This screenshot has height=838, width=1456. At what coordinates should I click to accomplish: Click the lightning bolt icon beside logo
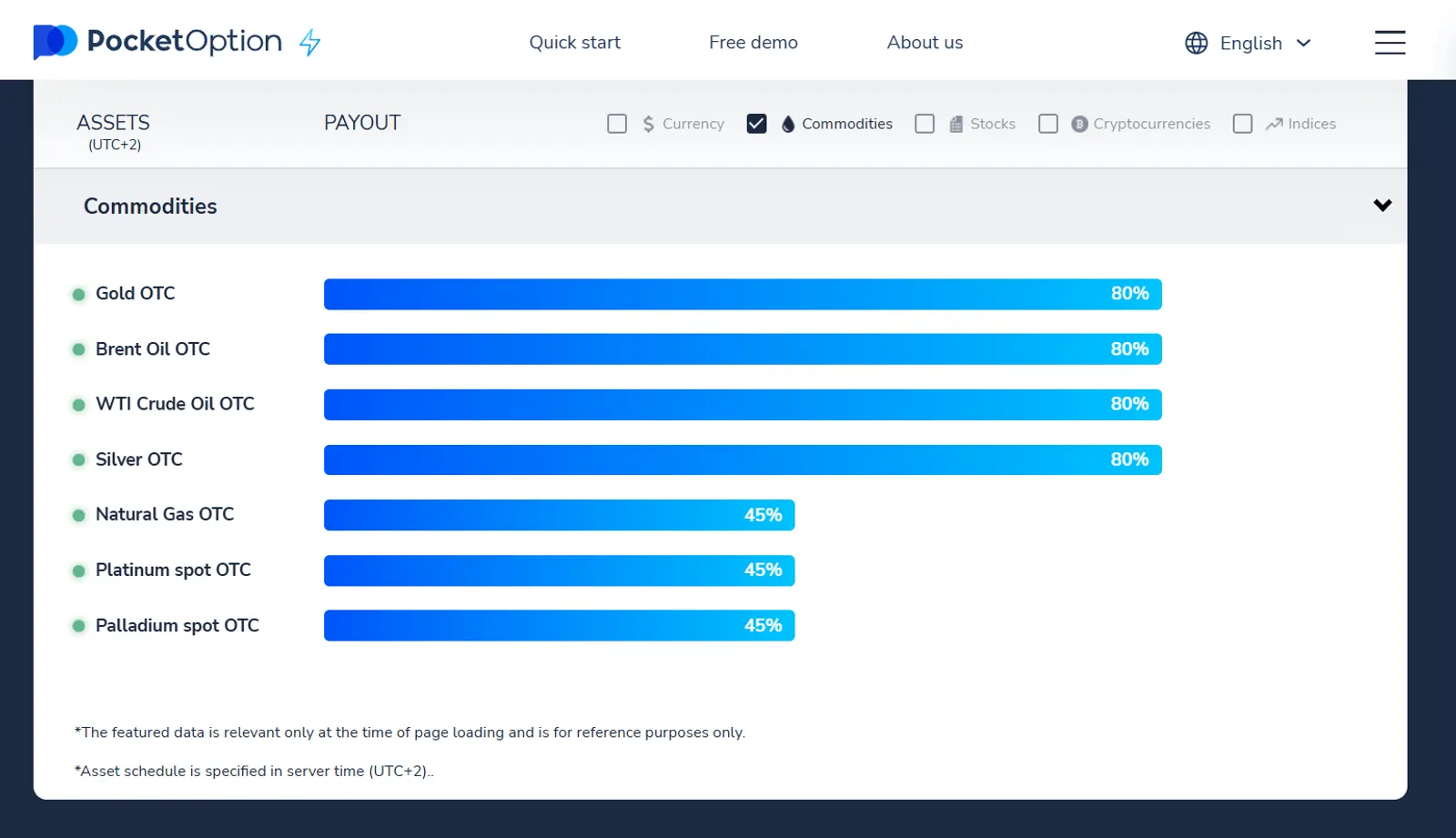click(310, 42)
